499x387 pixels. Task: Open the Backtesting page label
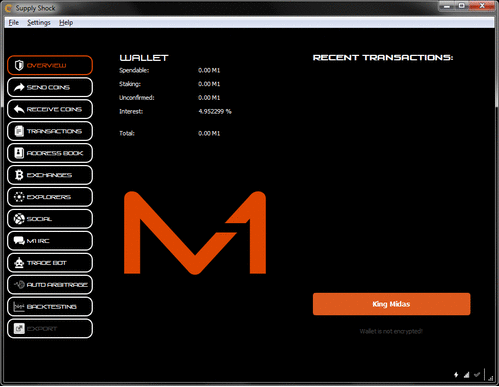tap(52, 307)
